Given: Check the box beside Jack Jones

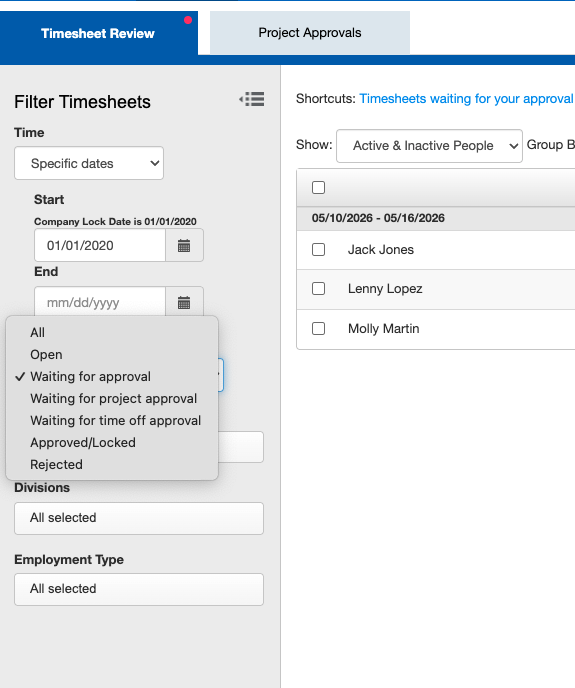Looking at the screenshot, I should 318,250.
